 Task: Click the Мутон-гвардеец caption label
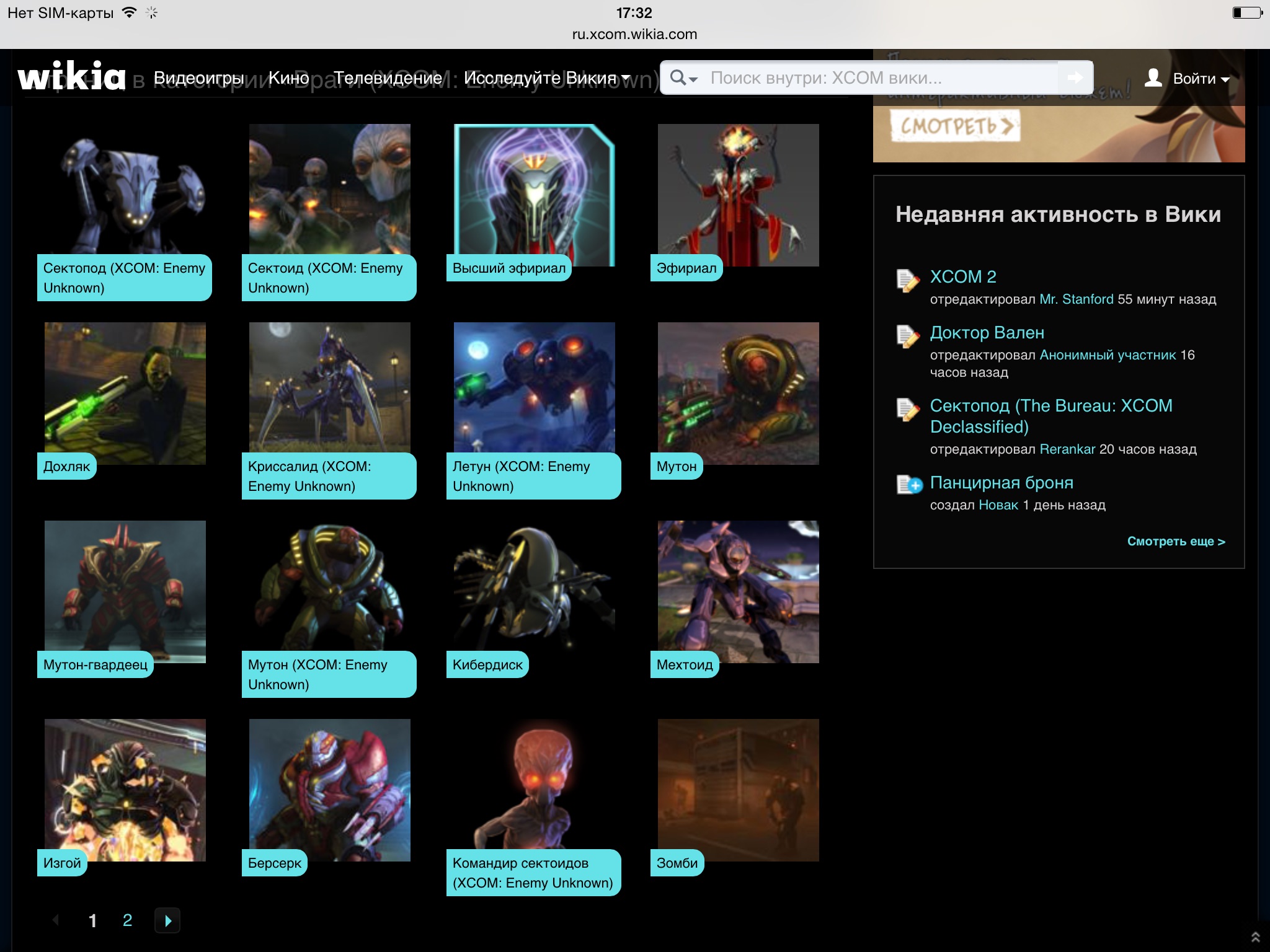pos(95,664)
